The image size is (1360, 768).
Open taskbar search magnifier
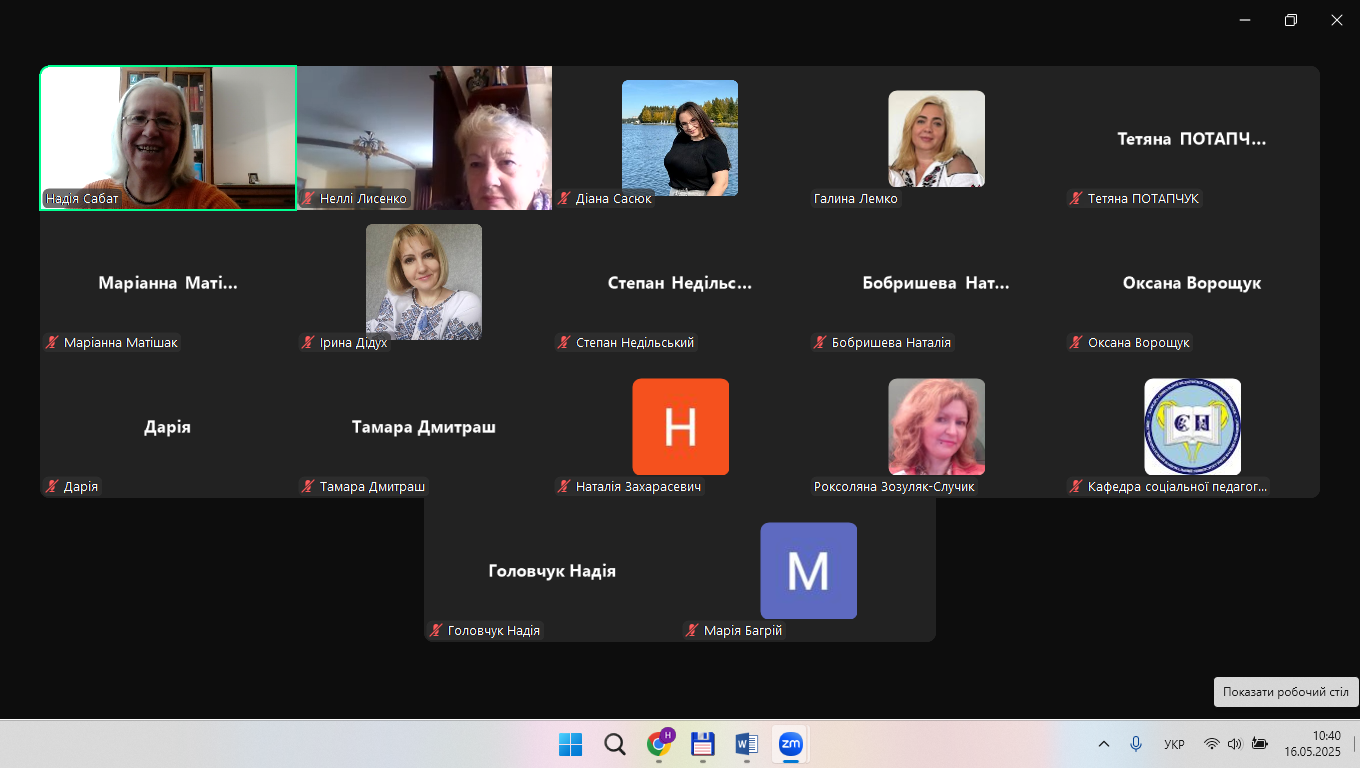tap(615, 744)
